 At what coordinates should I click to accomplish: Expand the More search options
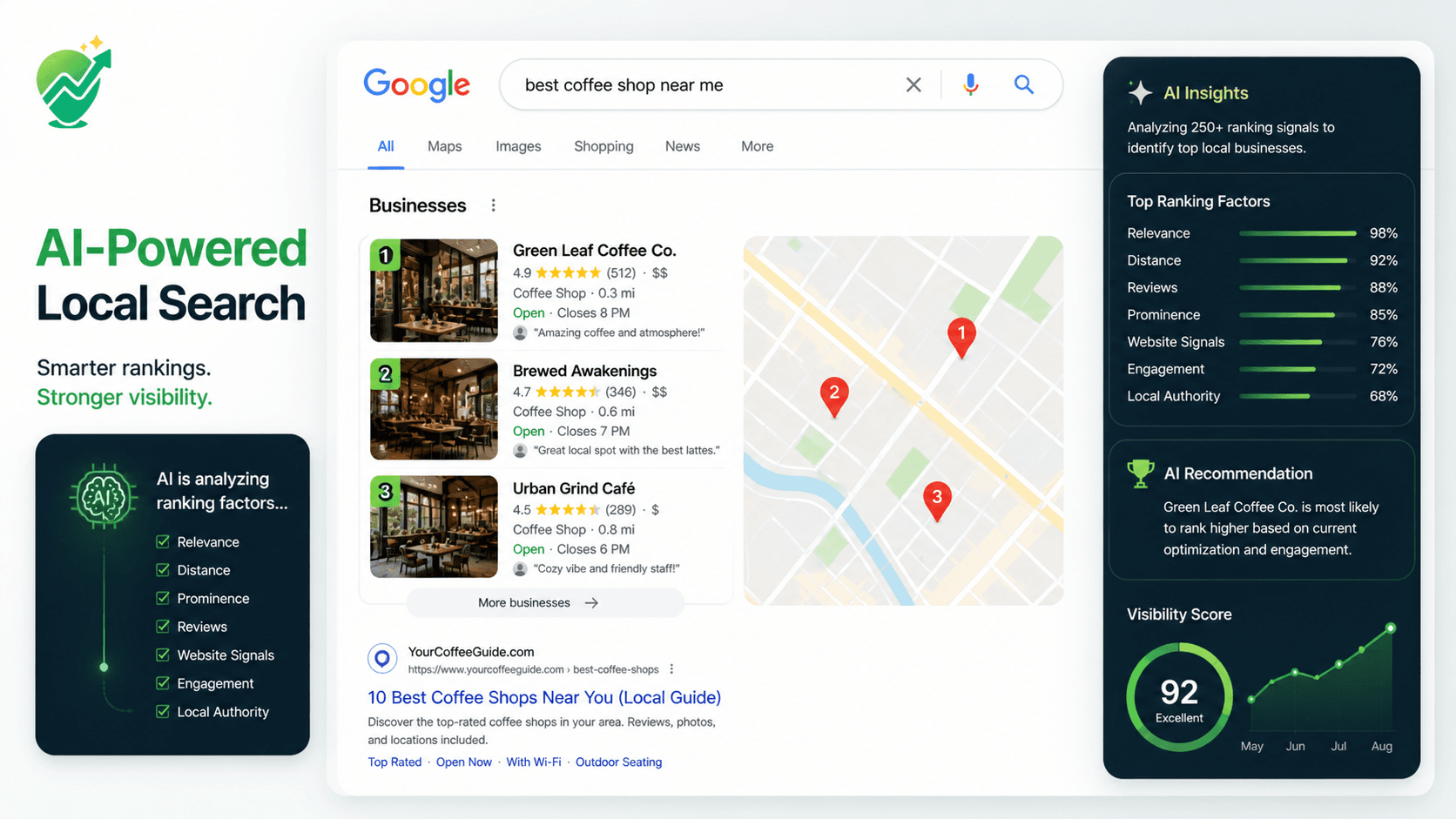757,146
